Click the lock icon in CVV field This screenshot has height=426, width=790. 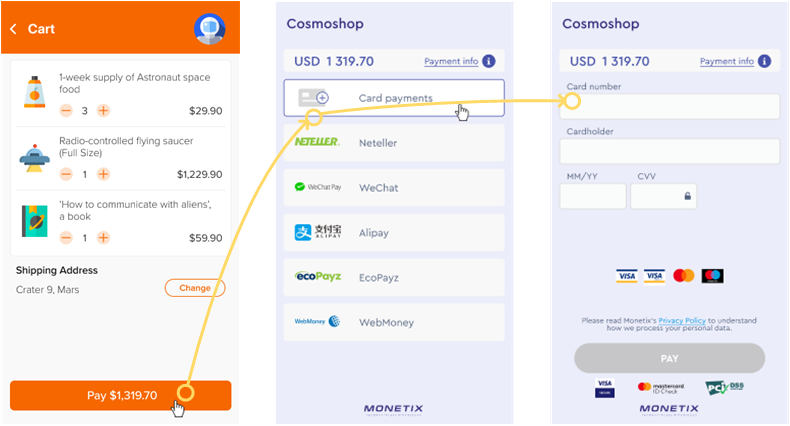tap(687, 196)
